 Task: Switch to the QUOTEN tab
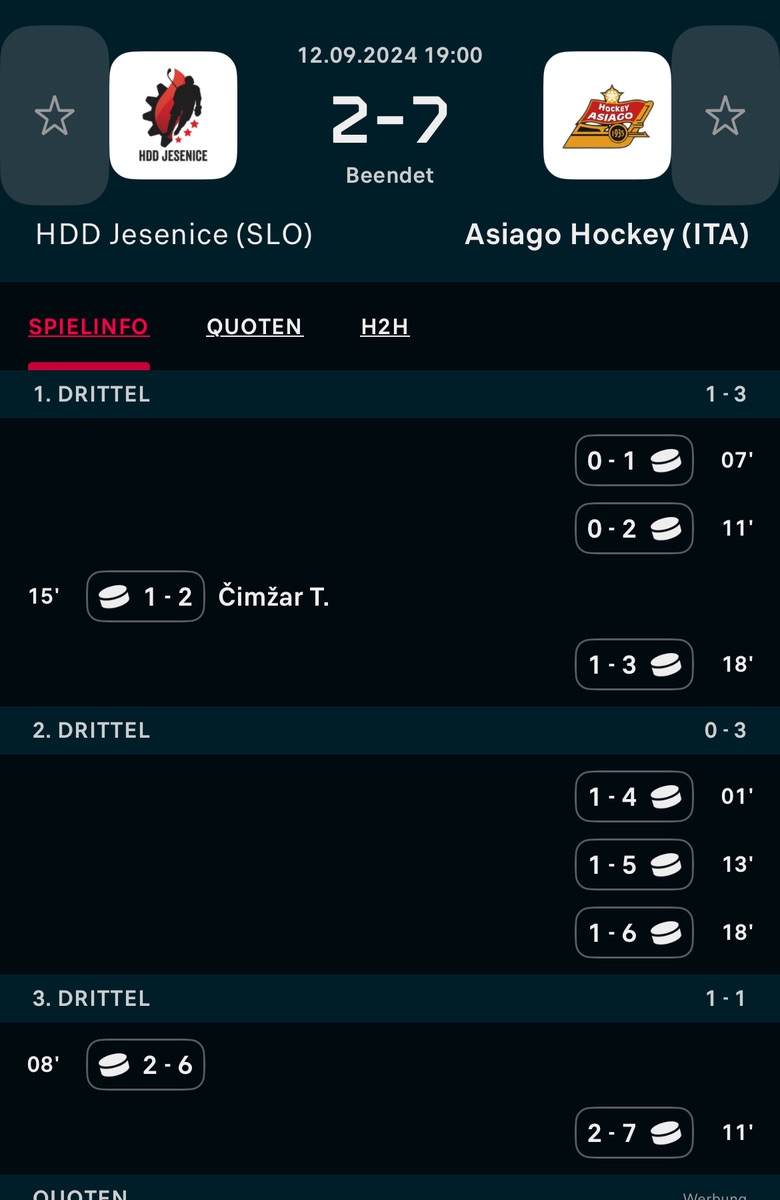coord(254,327)
